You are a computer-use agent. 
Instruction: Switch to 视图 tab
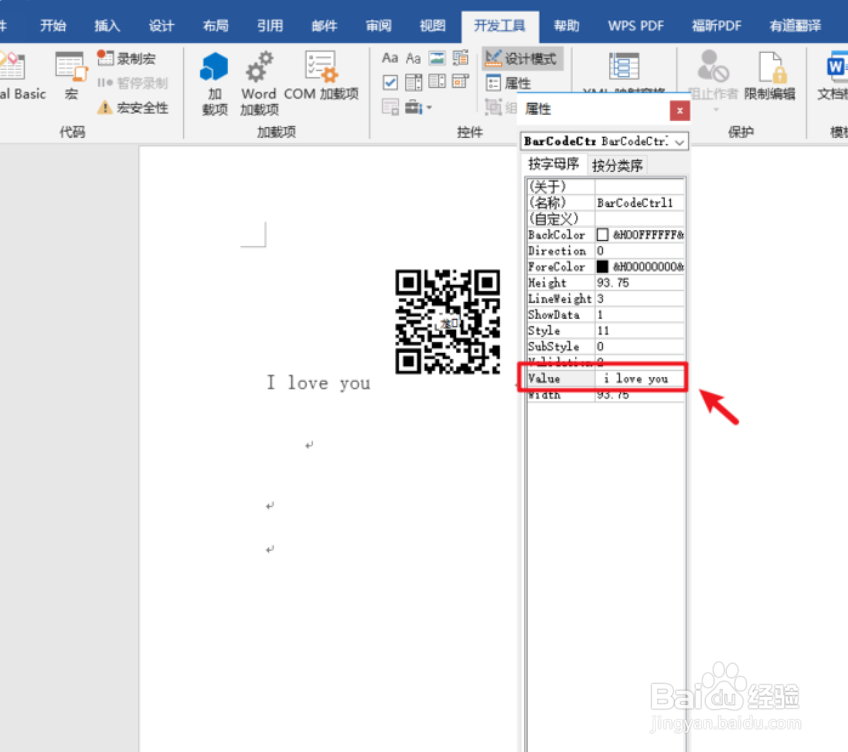click(433, 25)
